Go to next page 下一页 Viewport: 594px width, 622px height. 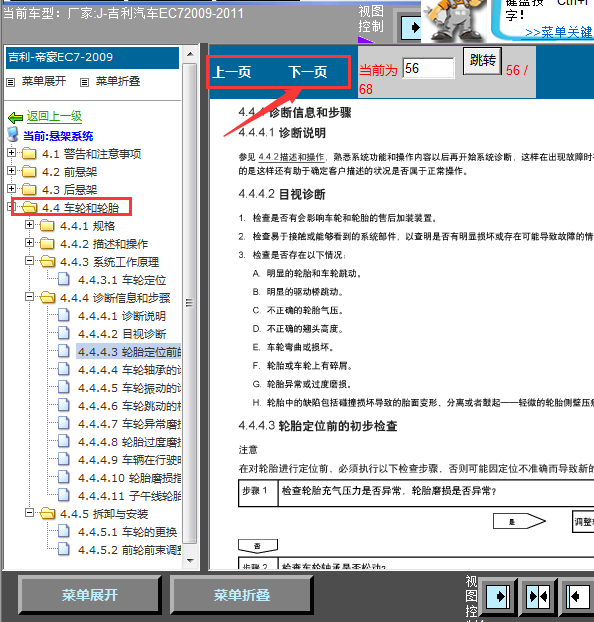[308, 72]
